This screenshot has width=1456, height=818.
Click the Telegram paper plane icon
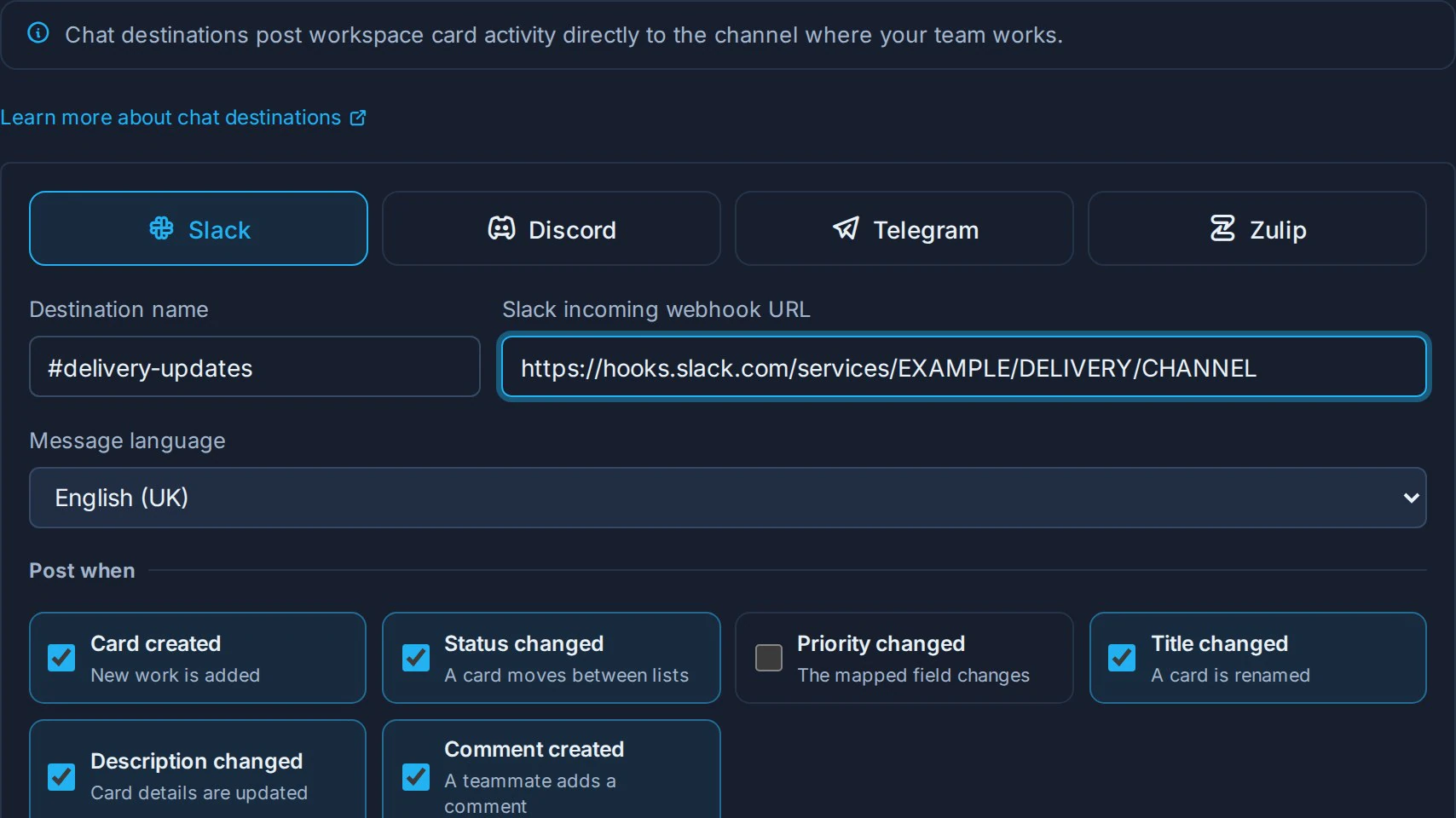[x=846, y=228]
